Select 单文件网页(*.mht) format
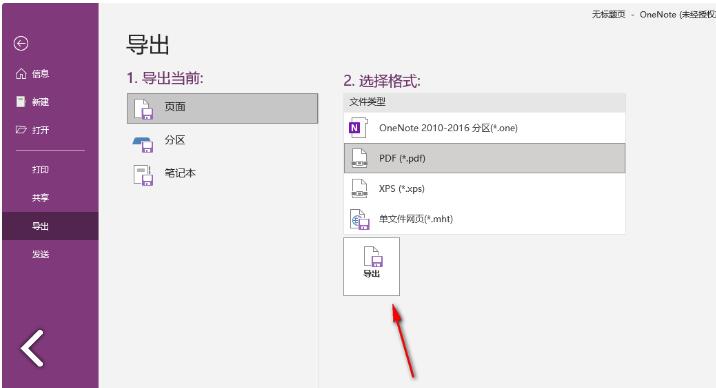Viewport: 716px width, 388px height. 484,219
